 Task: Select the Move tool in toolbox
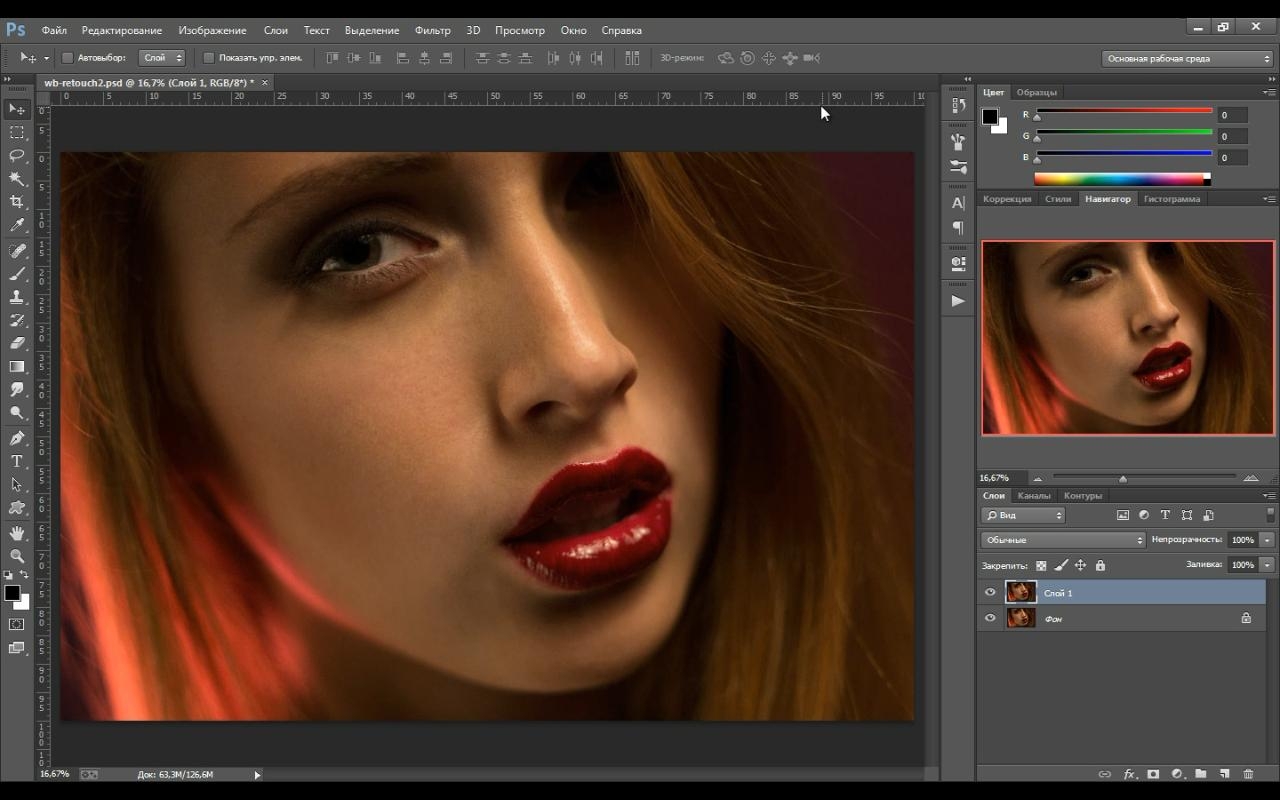[17, 109]
